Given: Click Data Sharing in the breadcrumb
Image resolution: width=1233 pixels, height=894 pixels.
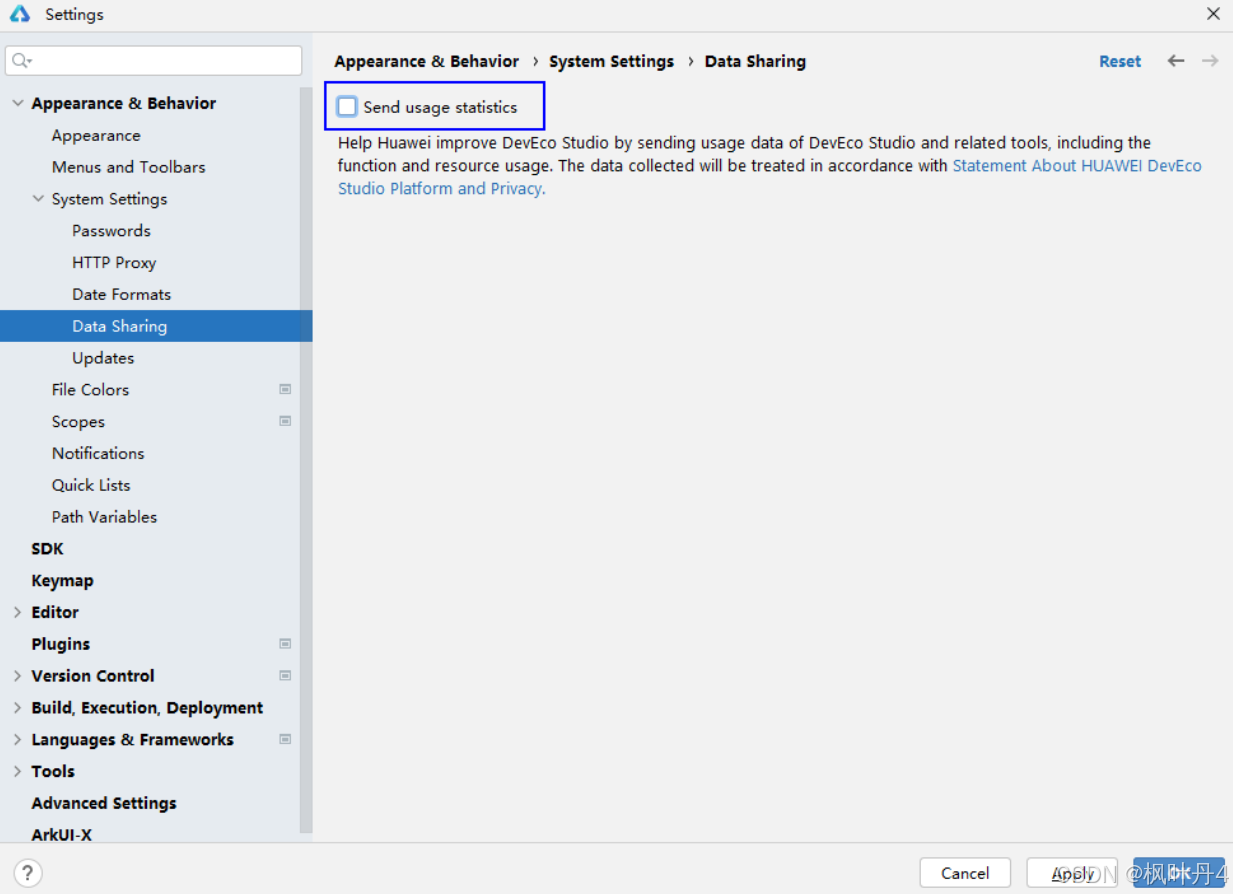Looking at the screenshot, I should pos(755,61).
